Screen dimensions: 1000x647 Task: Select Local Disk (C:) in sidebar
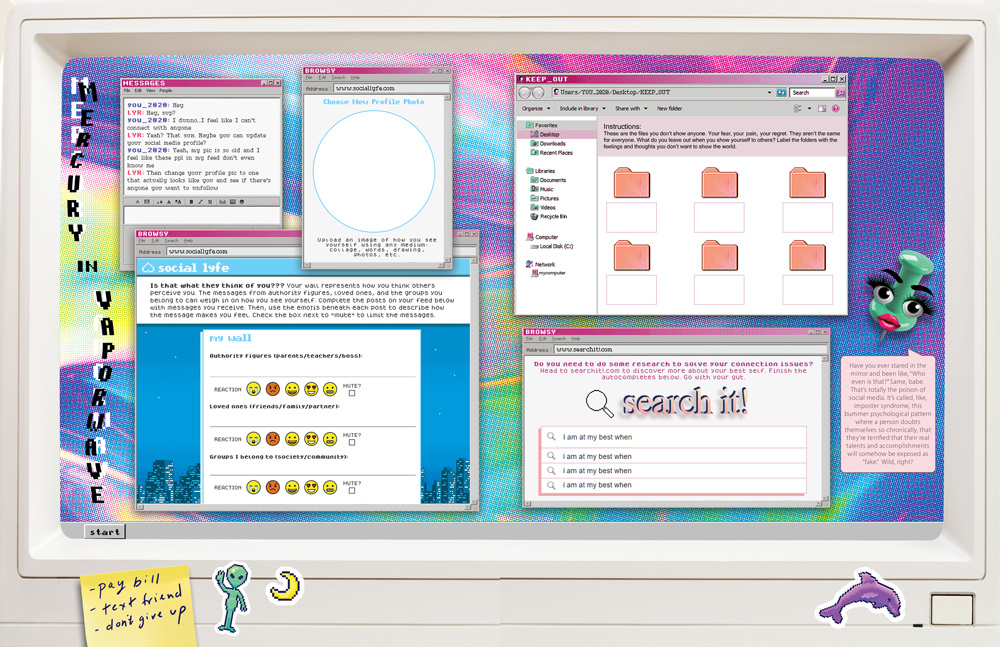pos(552,246)
